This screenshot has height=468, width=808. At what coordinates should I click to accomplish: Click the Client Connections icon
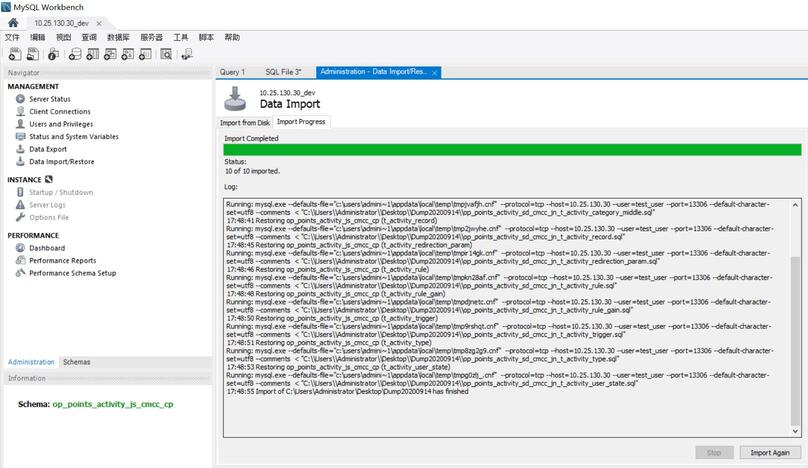(x=20, y=111)
